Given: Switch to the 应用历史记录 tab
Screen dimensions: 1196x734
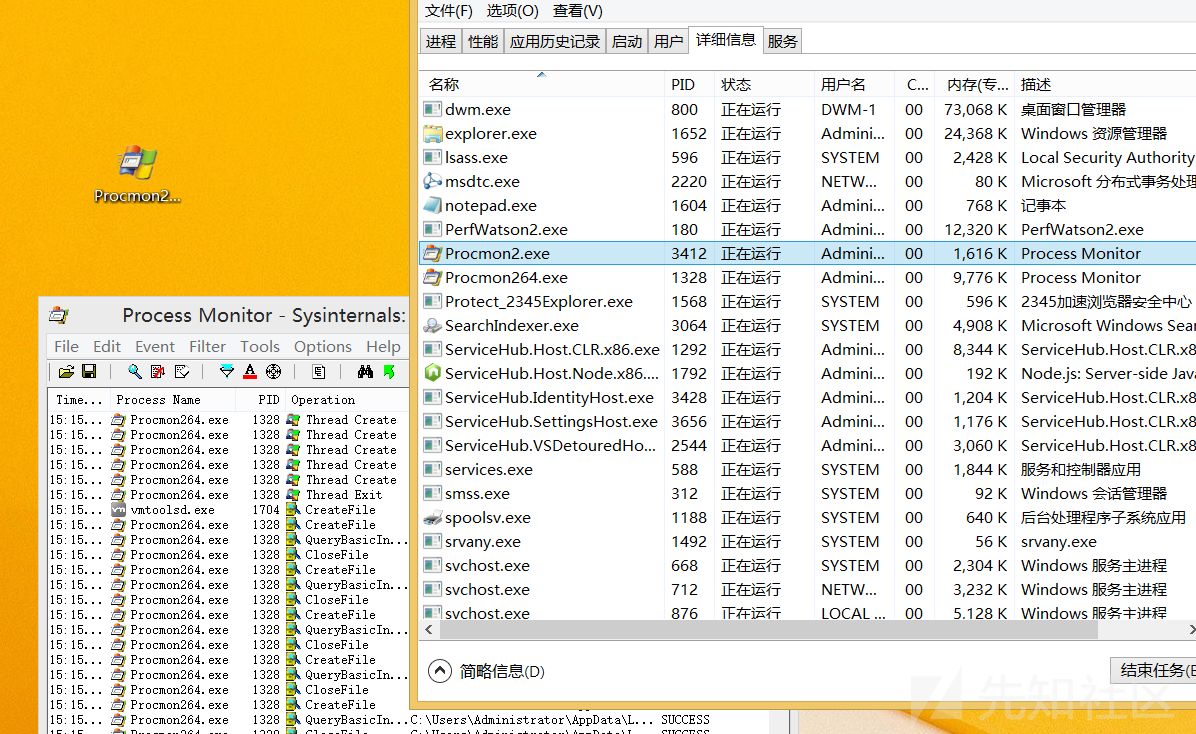Looking at the screenshot, I should (555, 41).
